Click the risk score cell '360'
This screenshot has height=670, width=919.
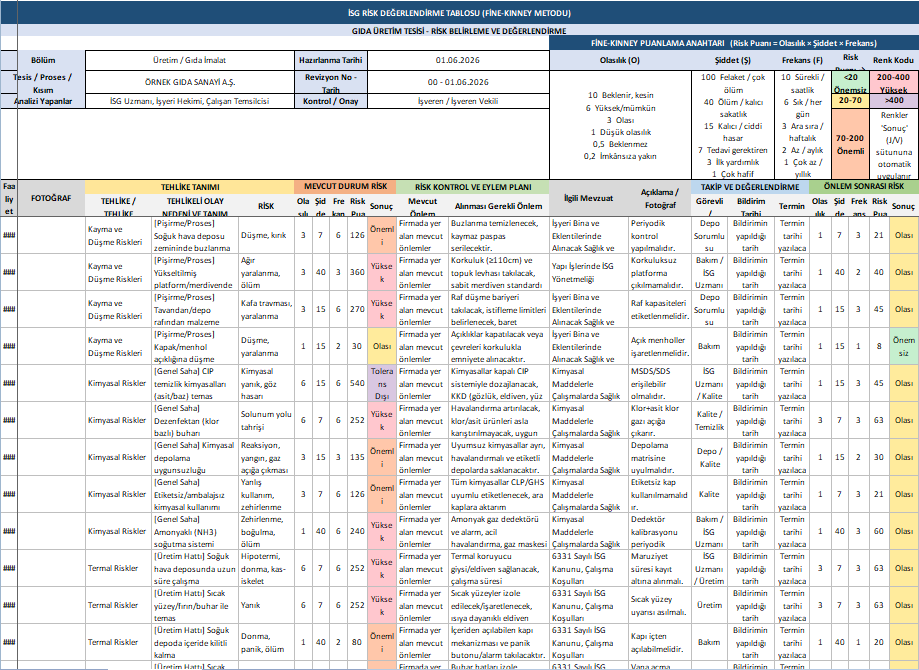click(357, 272)
